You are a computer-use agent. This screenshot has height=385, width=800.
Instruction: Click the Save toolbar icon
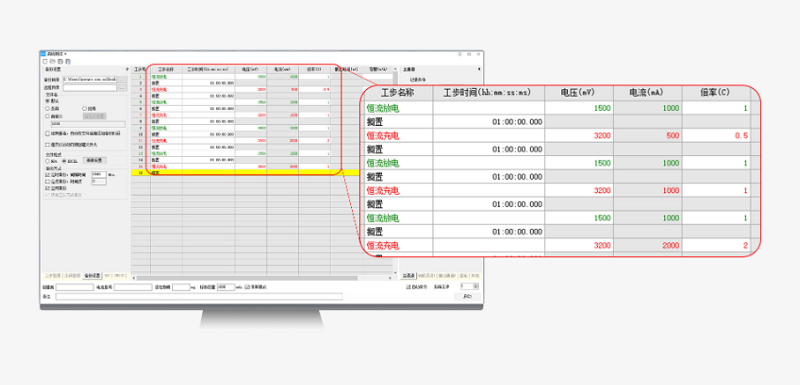pyautogui.click(x=60, y=61)
